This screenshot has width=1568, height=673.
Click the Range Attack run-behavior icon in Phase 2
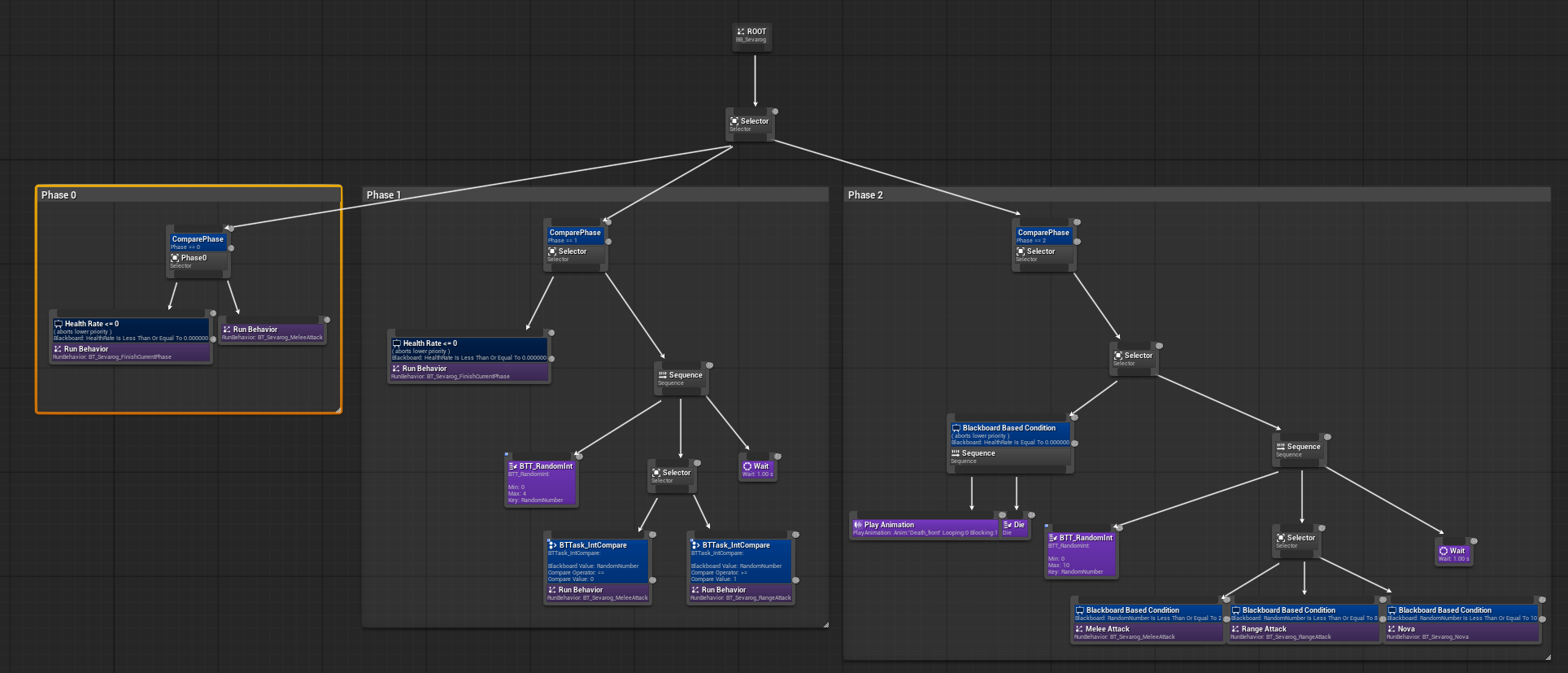pos(1235,629)
